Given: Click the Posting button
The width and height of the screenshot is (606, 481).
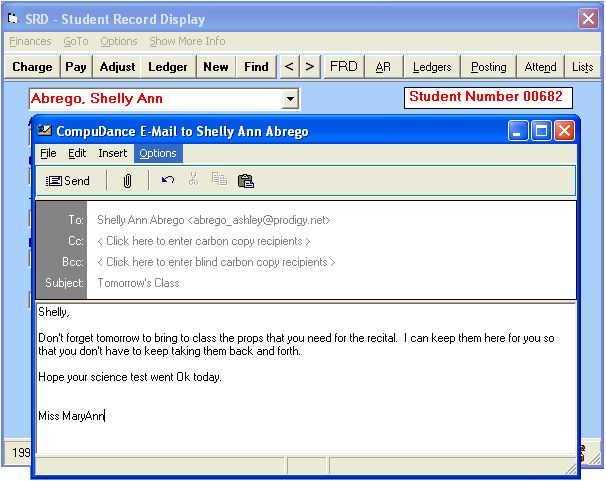Looking at the screenshot, I should [489, 67].
